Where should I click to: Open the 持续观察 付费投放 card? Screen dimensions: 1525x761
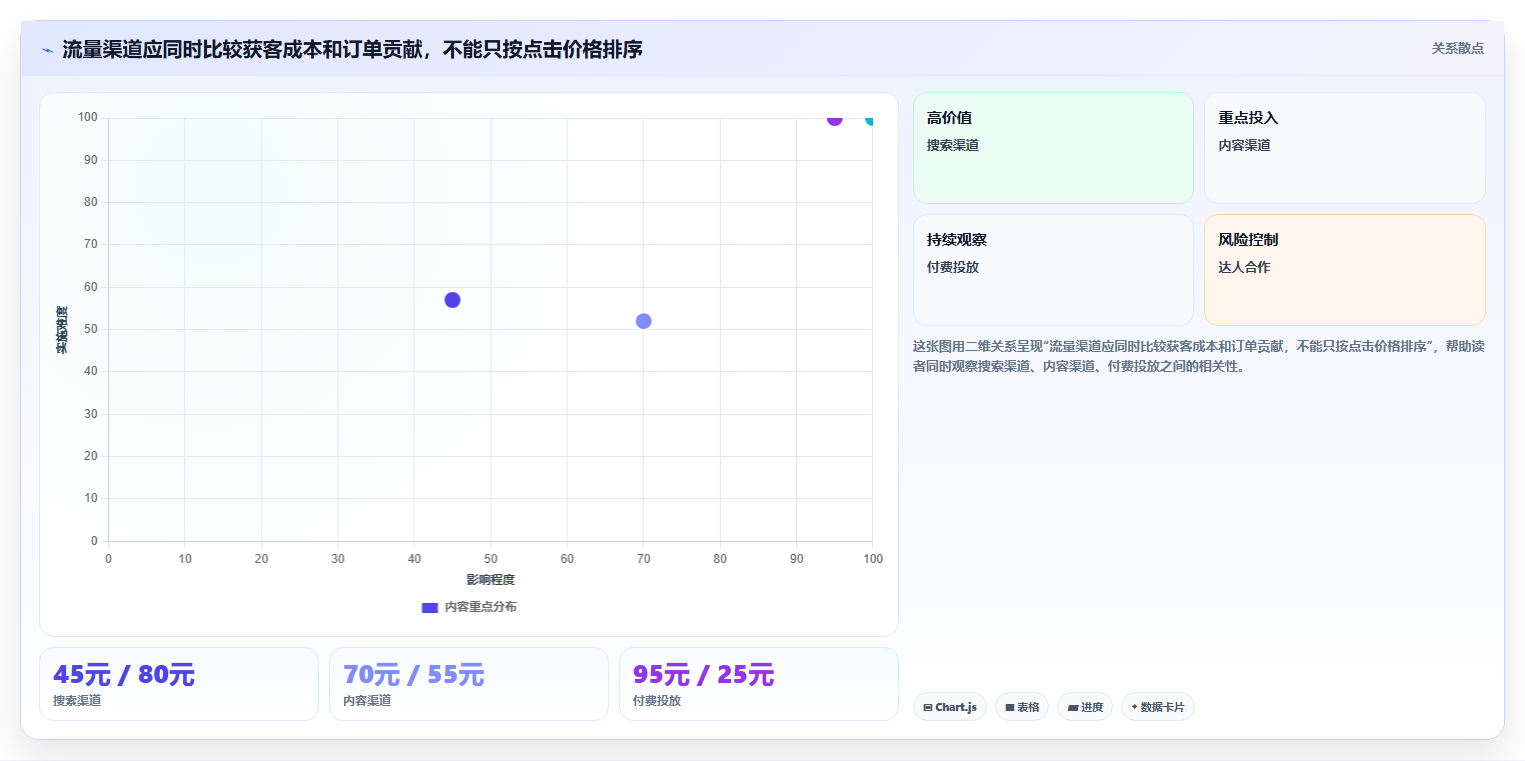pos(1053,270)
